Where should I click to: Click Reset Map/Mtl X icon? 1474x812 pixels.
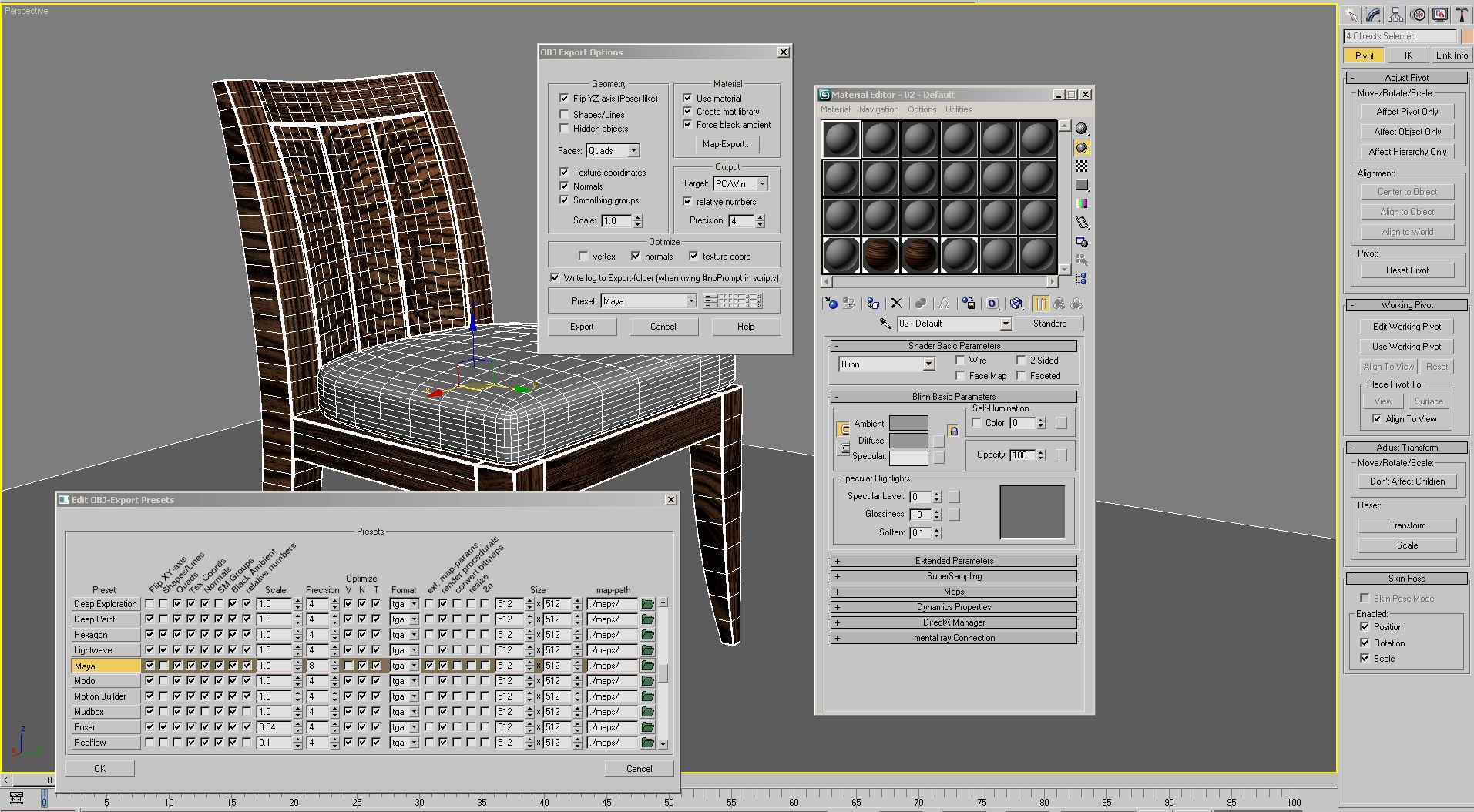[895, 304]
